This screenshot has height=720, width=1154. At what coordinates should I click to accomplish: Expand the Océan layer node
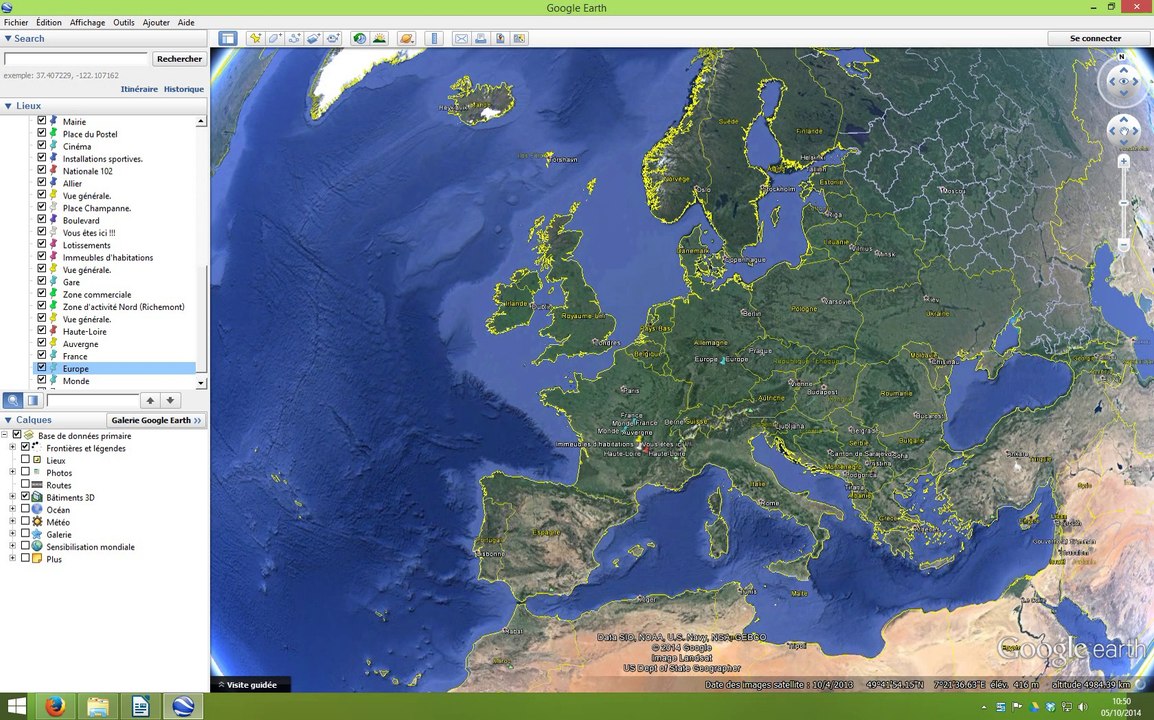(x=13, y=509)
